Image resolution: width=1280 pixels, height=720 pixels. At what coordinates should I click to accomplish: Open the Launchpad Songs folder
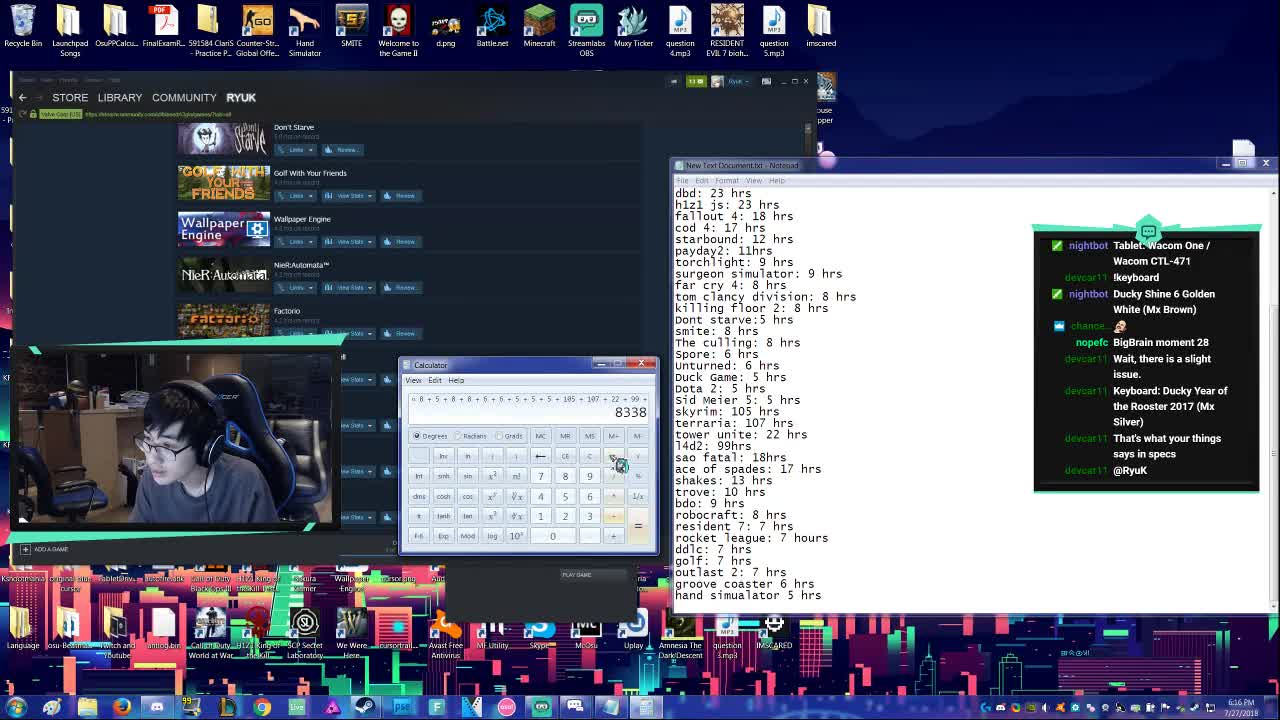click(70, 30)
